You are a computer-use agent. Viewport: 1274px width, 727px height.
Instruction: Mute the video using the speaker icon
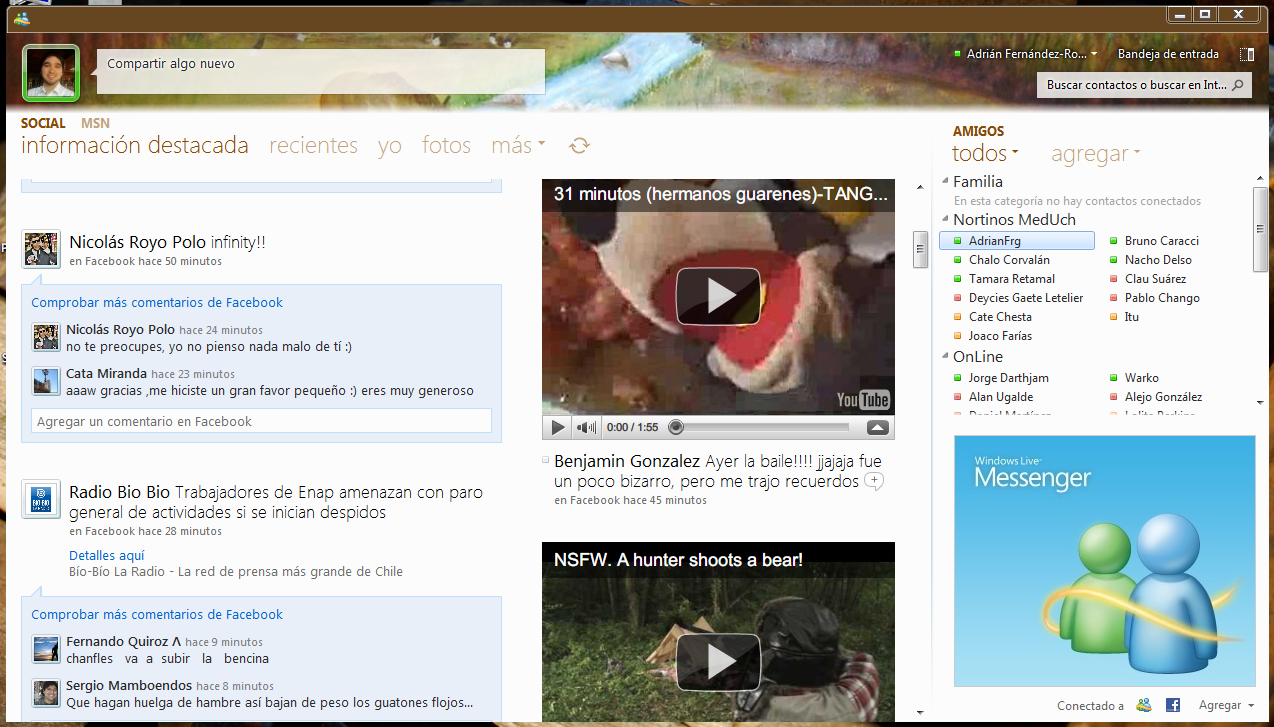(x=586, y=428)
